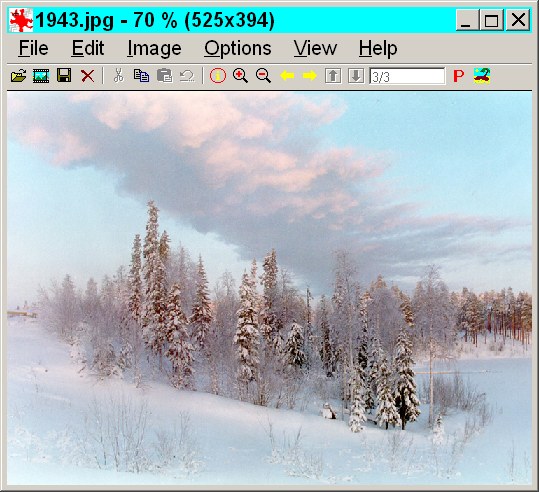This screenshot has width=539, height=492.
Task: Cut selection using the scissors icon
Action: pyautogui.click(x=119, y=75)
